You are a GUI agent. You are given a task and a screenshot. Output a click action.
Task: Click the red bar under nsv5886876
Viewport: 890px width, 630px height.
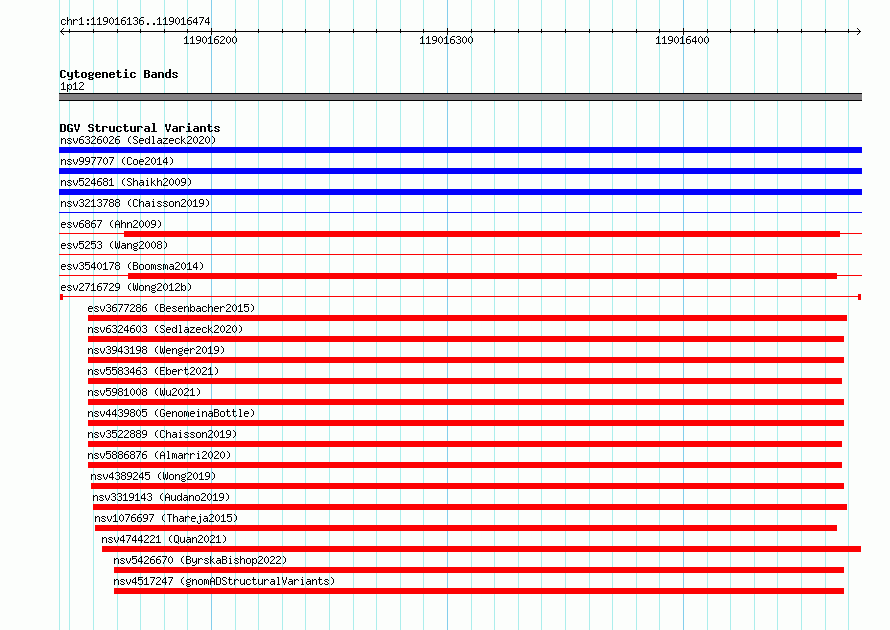click(465, 465)
